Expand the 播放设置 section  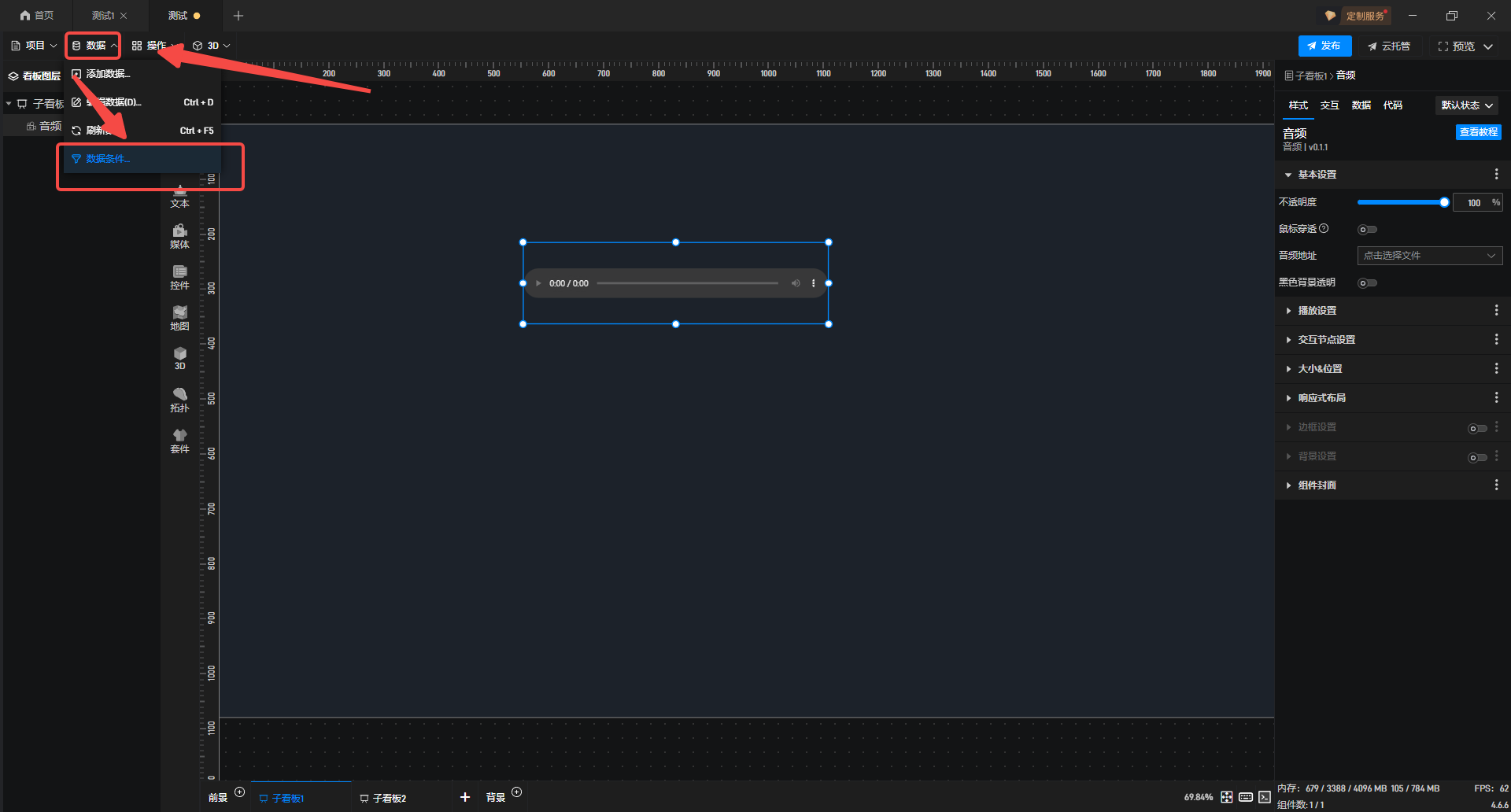[x=1317, y=311]
